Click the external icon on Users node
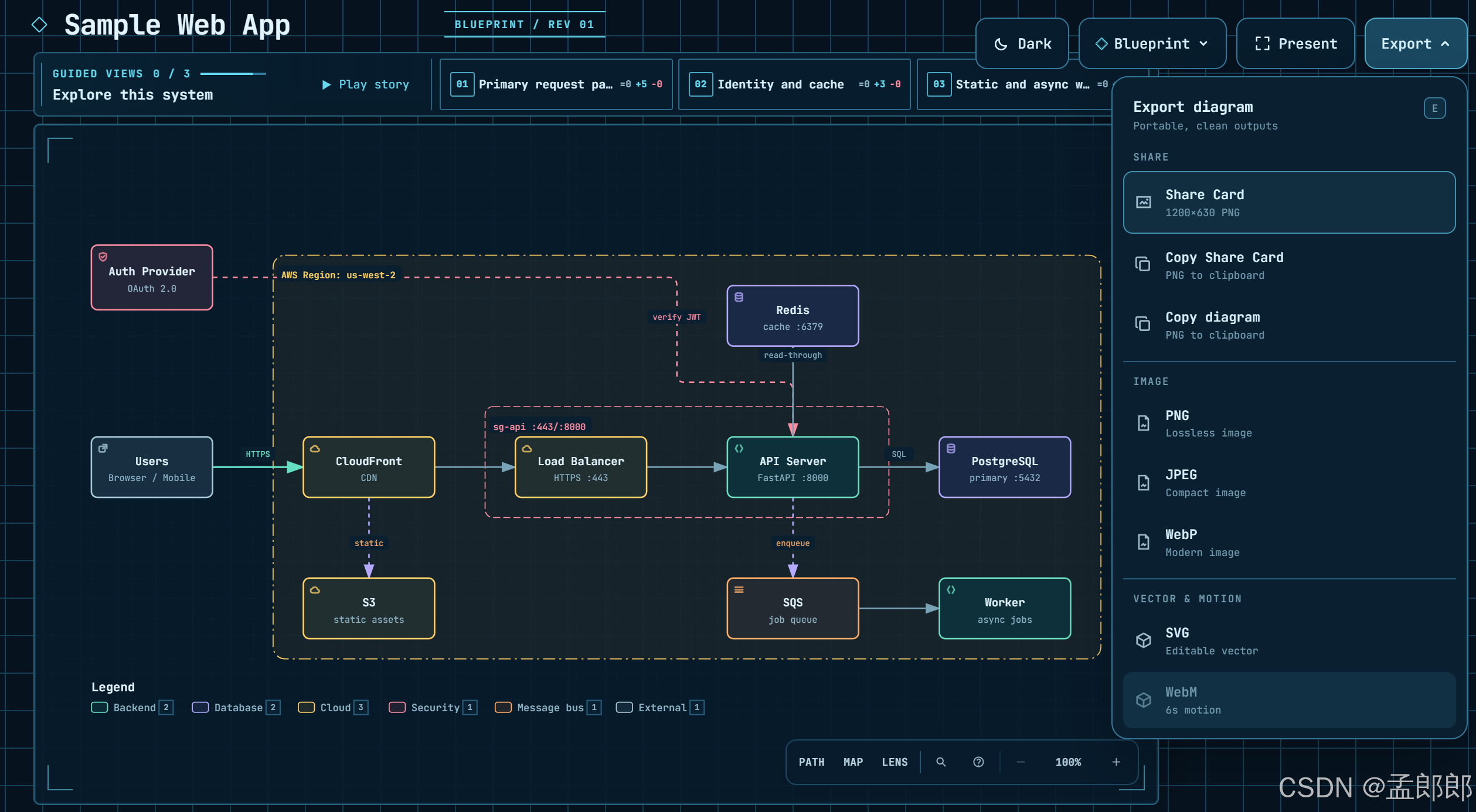The image size is (1476, 812). pyautogui.click(x=103, y=449)
